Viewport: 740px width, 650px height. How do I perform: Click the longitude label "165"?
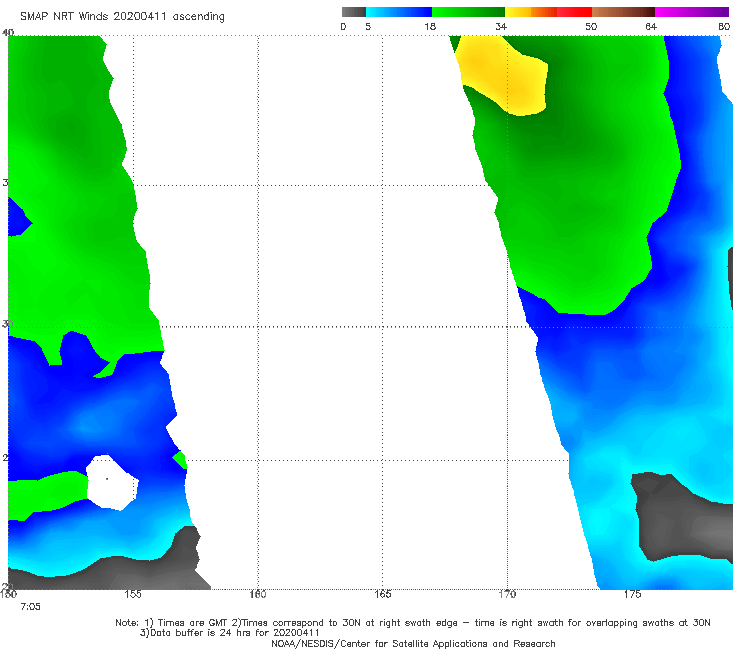tap(382, 594)
